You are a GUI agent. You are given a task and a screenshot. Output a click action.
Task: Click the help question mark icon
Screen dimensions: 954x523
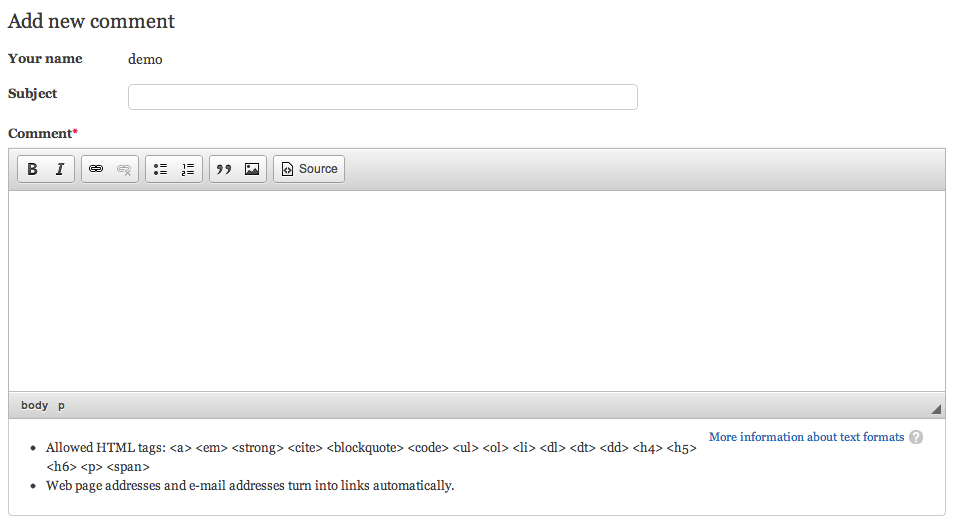click(x=916, y=437)
